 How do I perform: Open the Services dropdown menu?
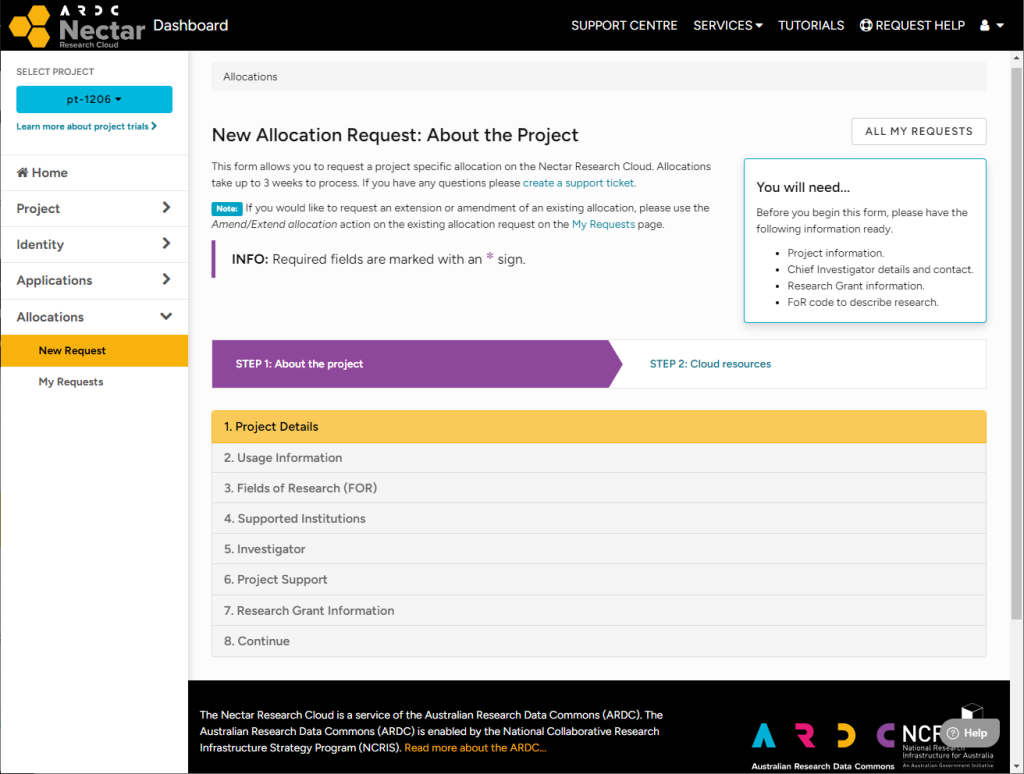coord(728,25)
